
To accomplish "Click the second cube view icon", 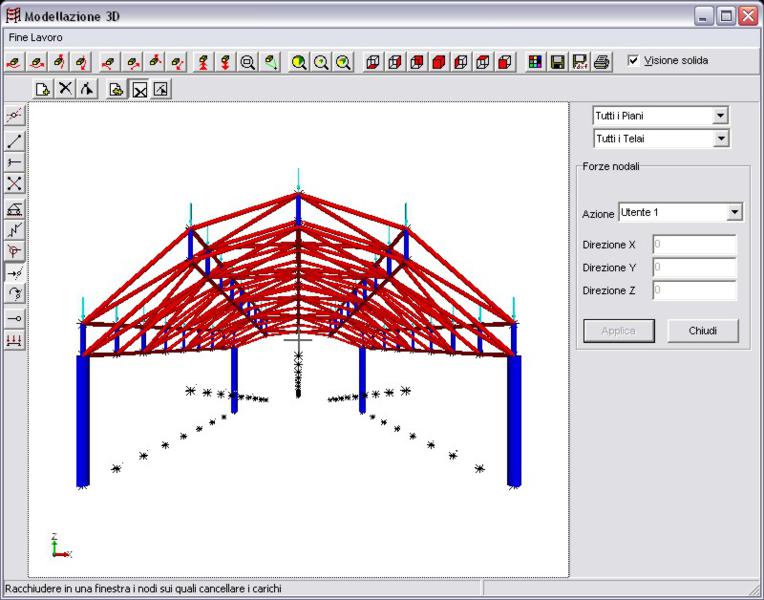I will click(395, 62).
